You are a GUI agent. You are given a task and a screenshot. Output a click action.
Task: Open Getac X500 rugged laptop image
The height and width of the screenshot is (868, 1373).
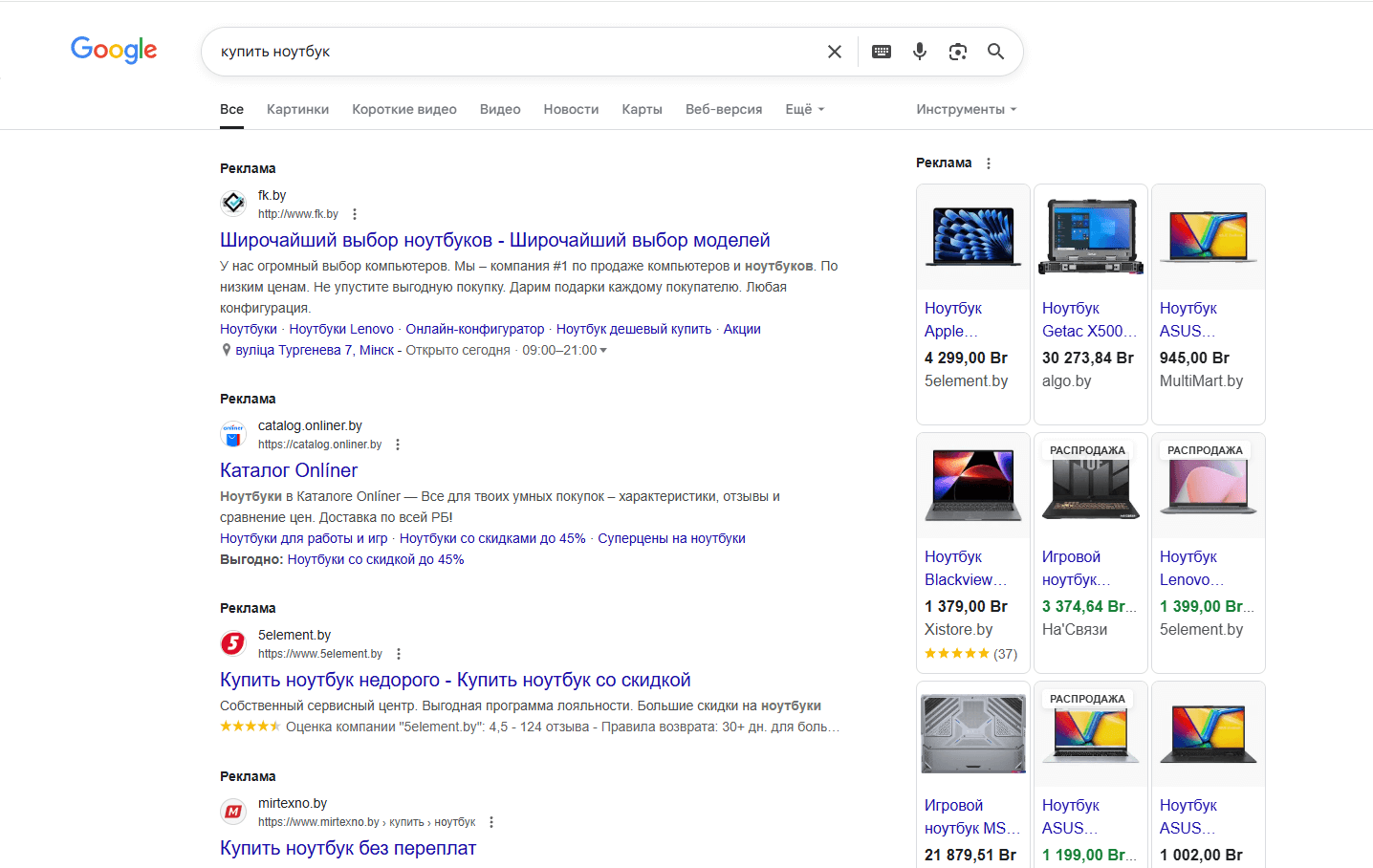tap(1091, 237)
